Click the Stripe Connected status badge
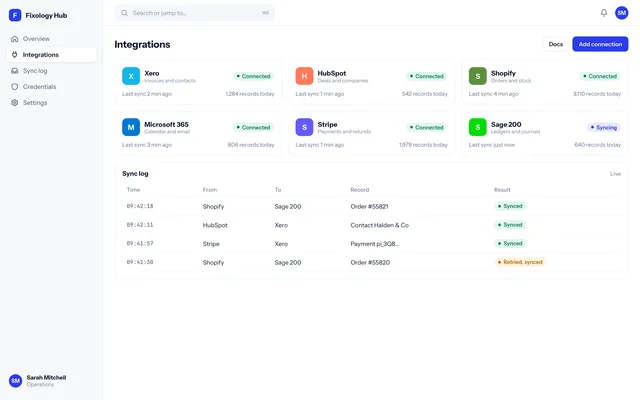The image size is (640, 400). click(427, 127)
